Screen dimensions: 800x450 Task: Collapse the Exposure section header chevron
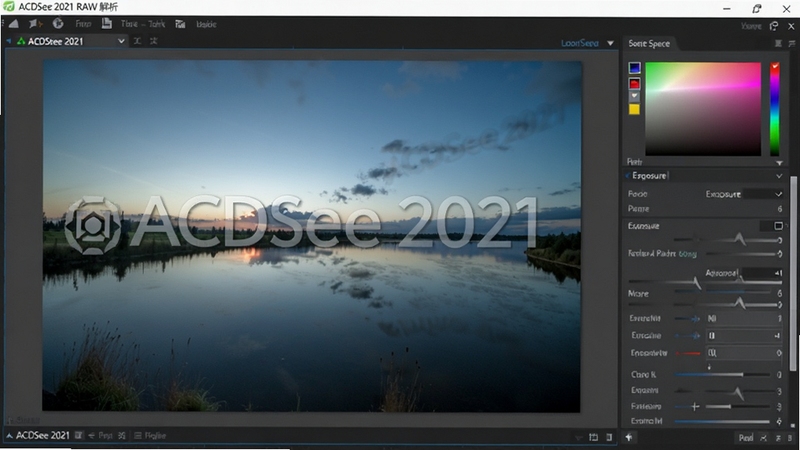(x=779, y=176)
